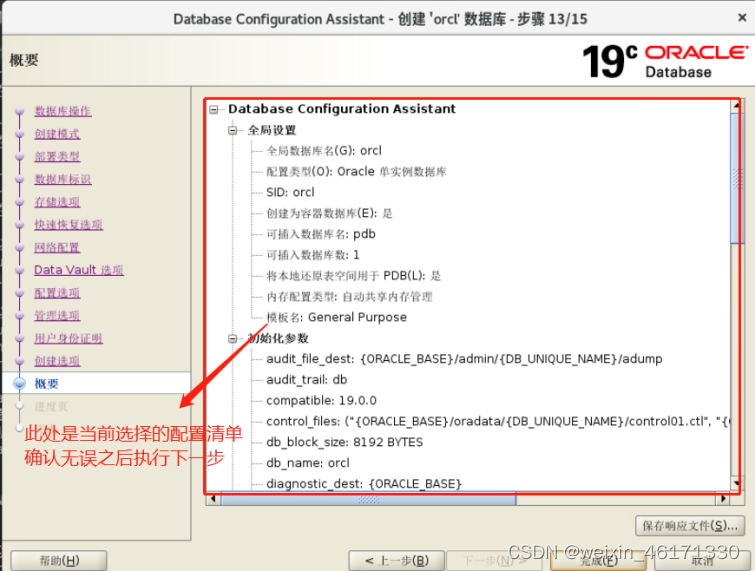This screenshot has height=571, width=755.
Task: Select the SID: orcl row
Action: (x=290, y=193)
